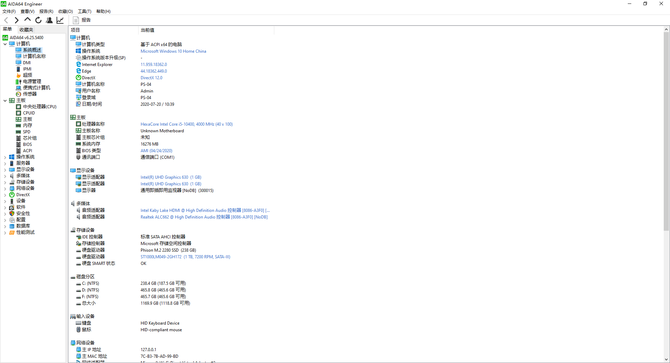Screen dimensions: 670x363
Task: Click the 16276 MB system memory value
Action: pyautogui.click(x=149, y=144)
